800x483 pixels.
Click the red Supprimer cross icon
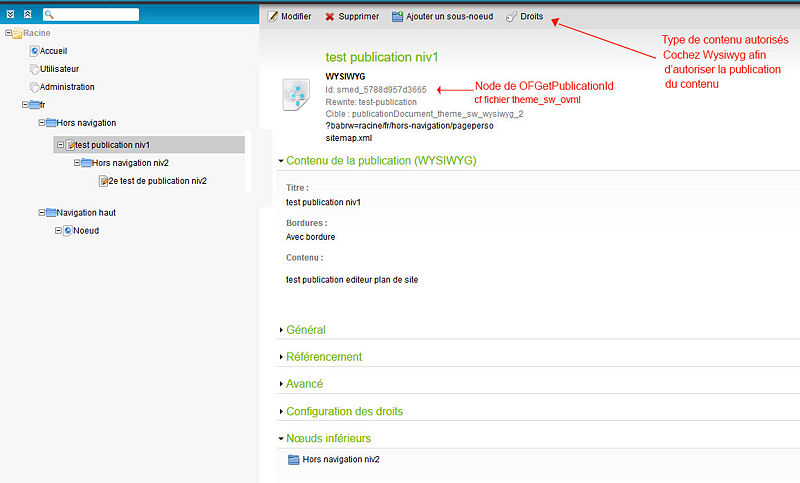[x=329, y=16]
